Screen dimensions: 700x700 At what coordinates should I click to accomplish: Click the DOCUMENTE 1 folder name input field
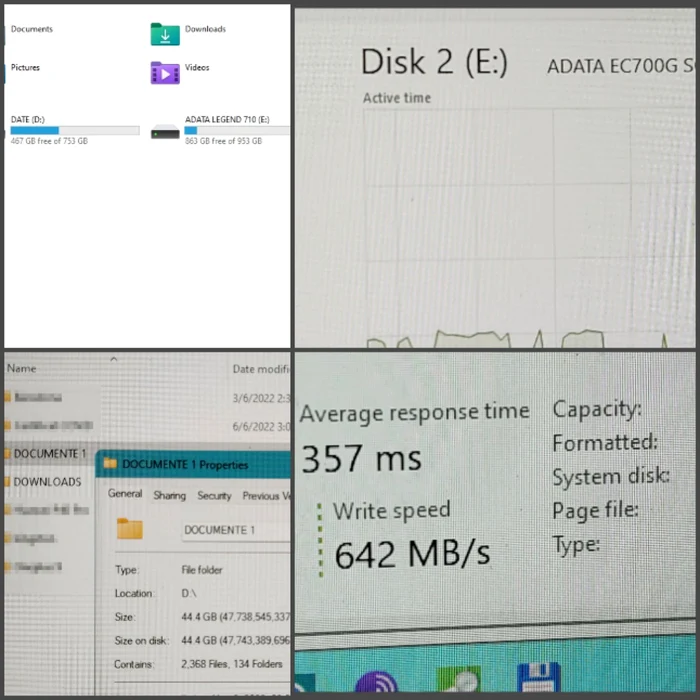click(236, 530)
